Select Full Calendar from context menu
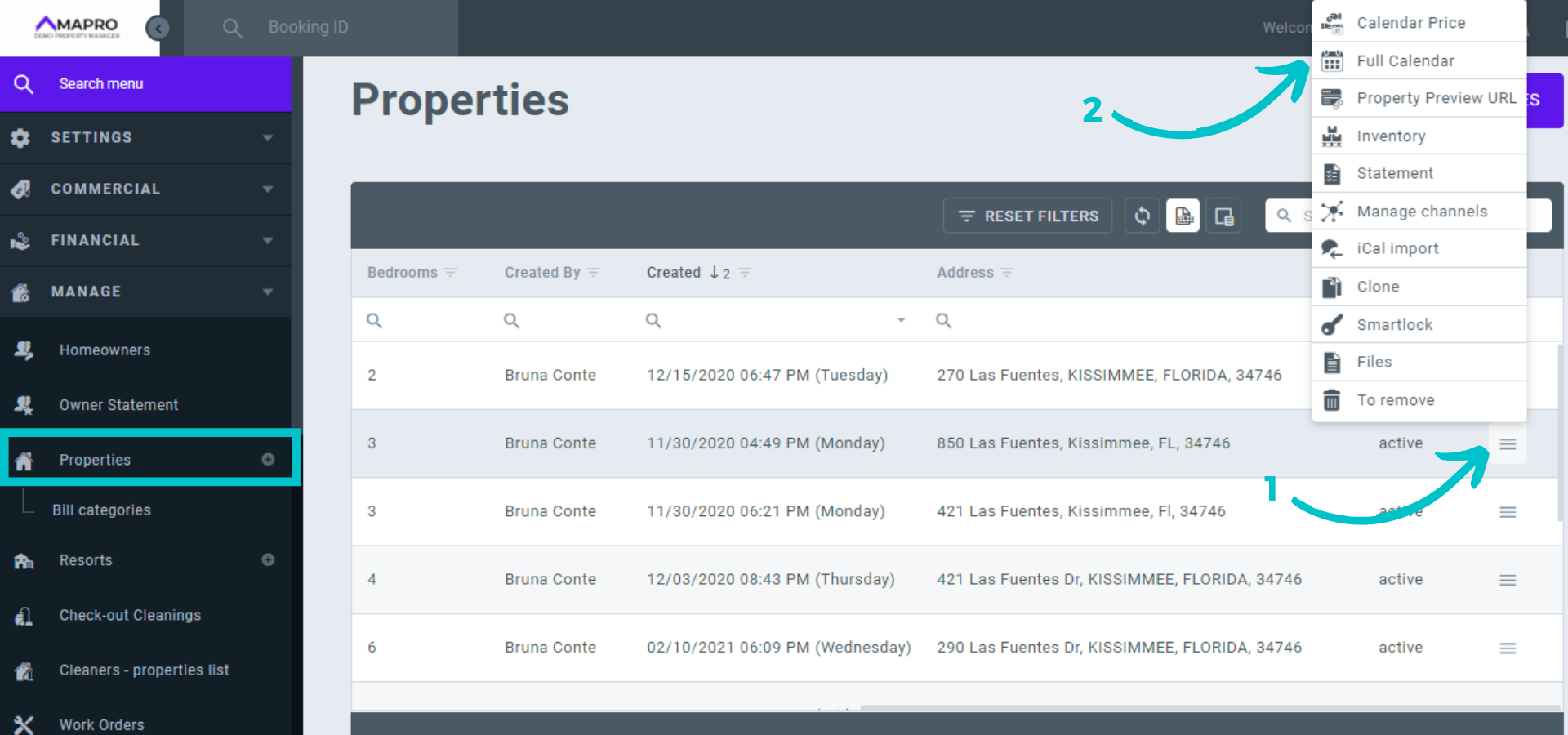Image resolution: width=1568 pixels, height=735 pixels. pyautogui.click(x=1405, y=61)
